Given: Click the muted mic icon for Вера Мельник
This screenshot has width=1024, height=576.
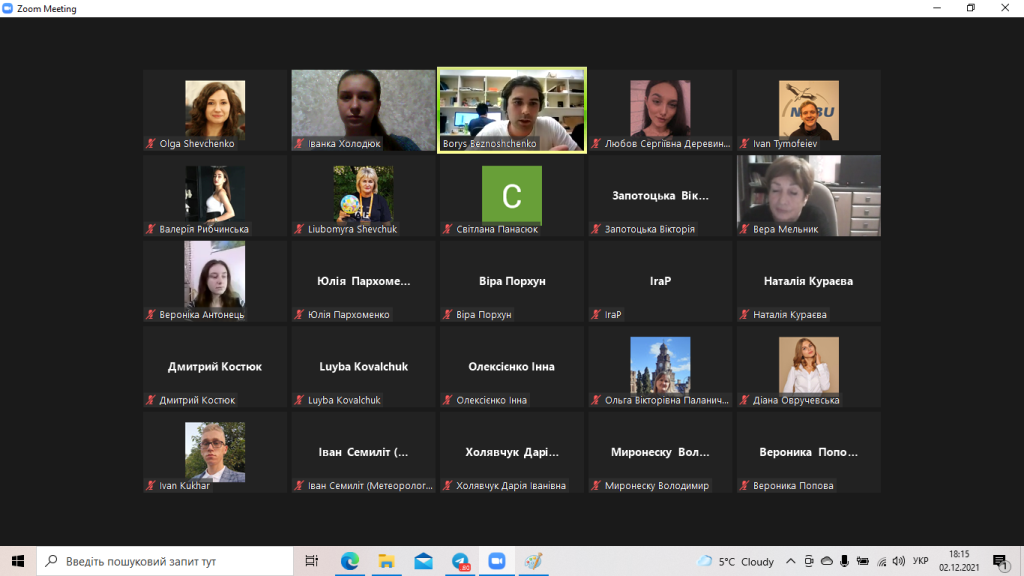Looking at the screenshot, I should pyautogui.click(x=744, y=230).
